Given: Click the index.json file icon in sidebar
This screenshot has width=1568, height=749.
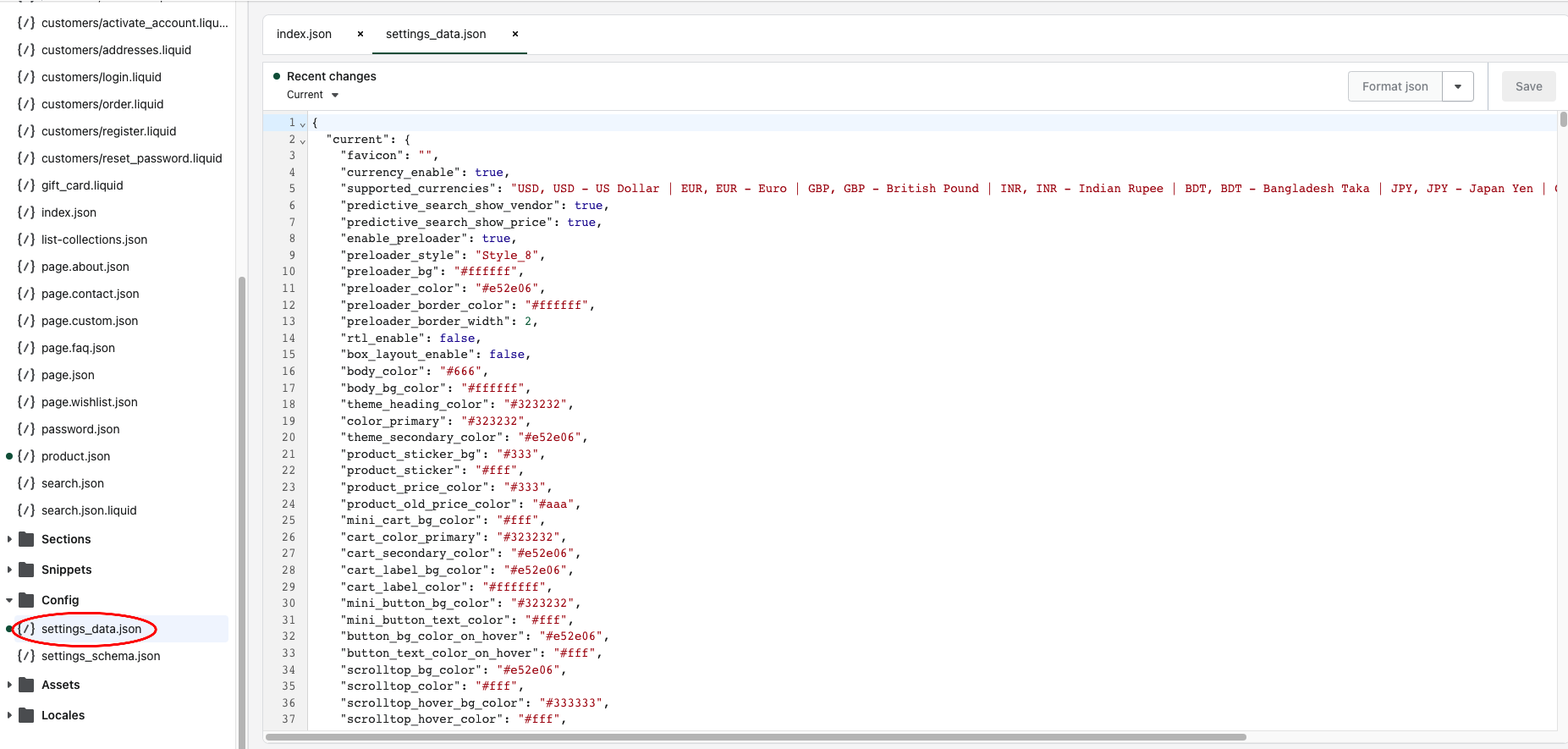Looking at the screenshot, I should [26, 212].
